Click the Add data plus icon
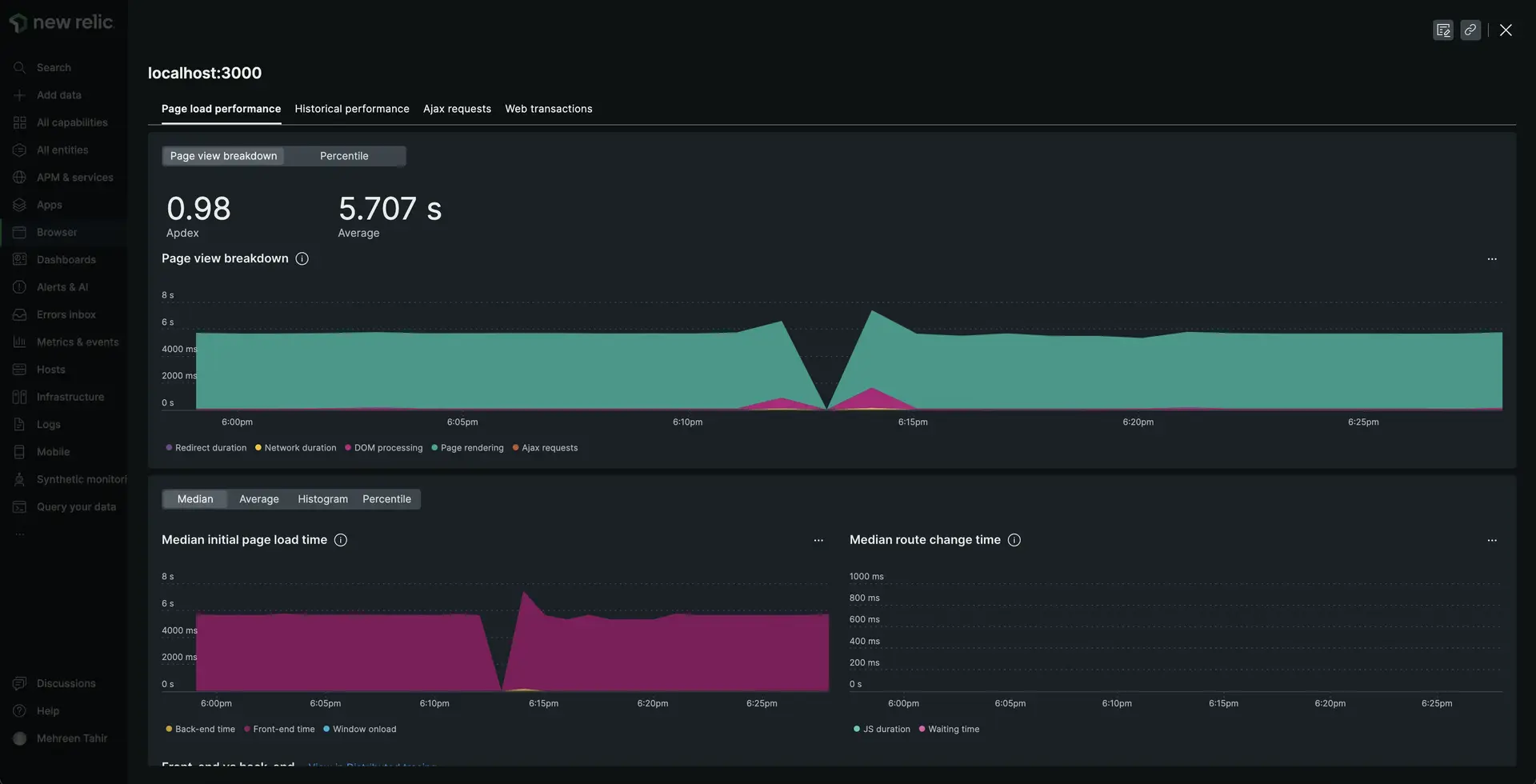Image resolution: width=1536 pixels, height=784 pixels. (20, 95)
